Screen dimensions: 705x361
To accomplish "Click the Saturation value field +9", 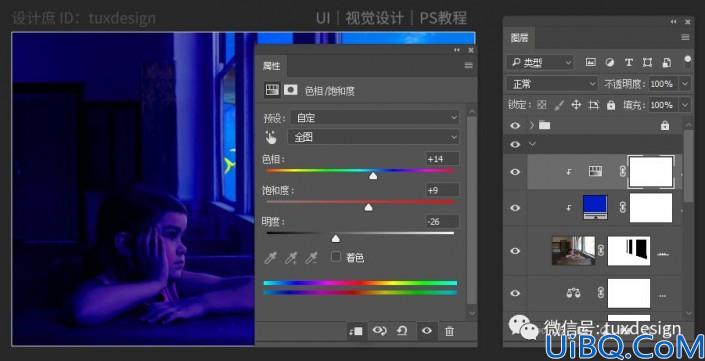I will tap(442, 190).
